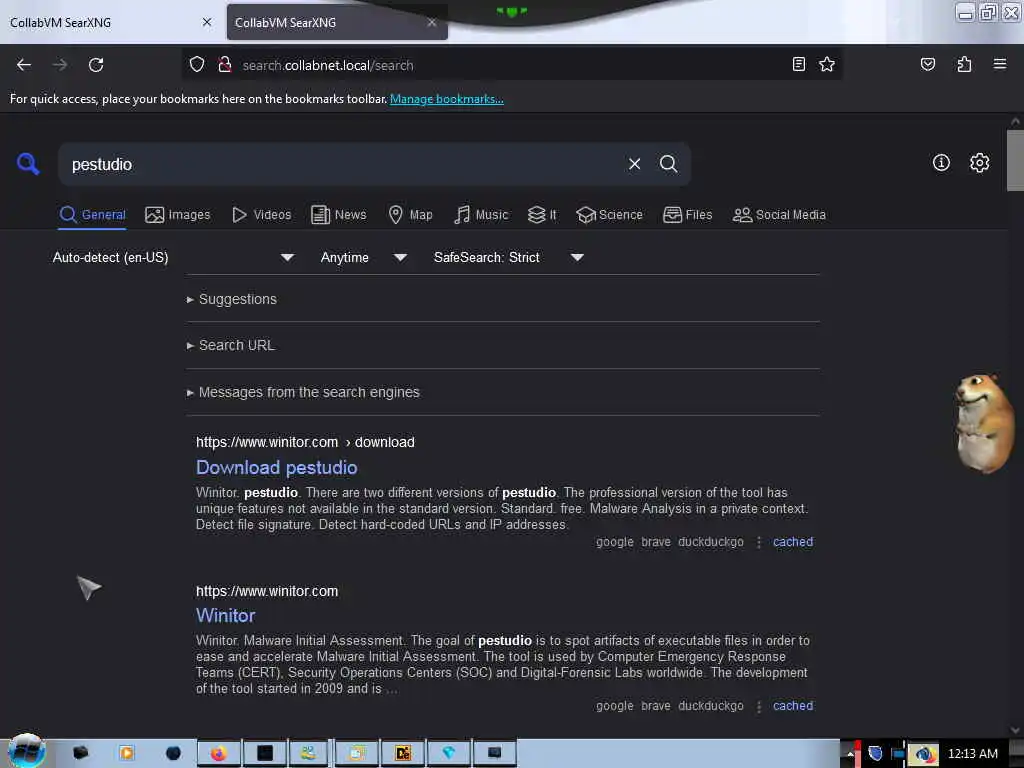Click the Firefox taskbar button
Viewport: 1024px width, 768px height.
point(219,754)
